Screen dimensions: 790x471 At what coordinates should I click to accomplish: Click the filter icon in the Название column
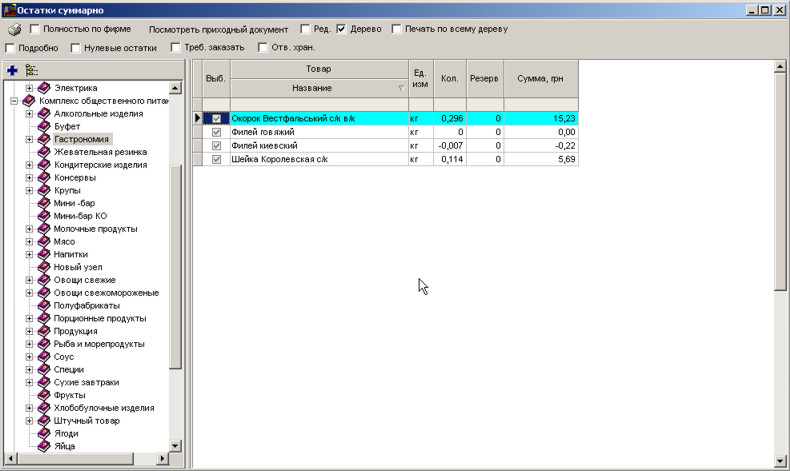401,88
